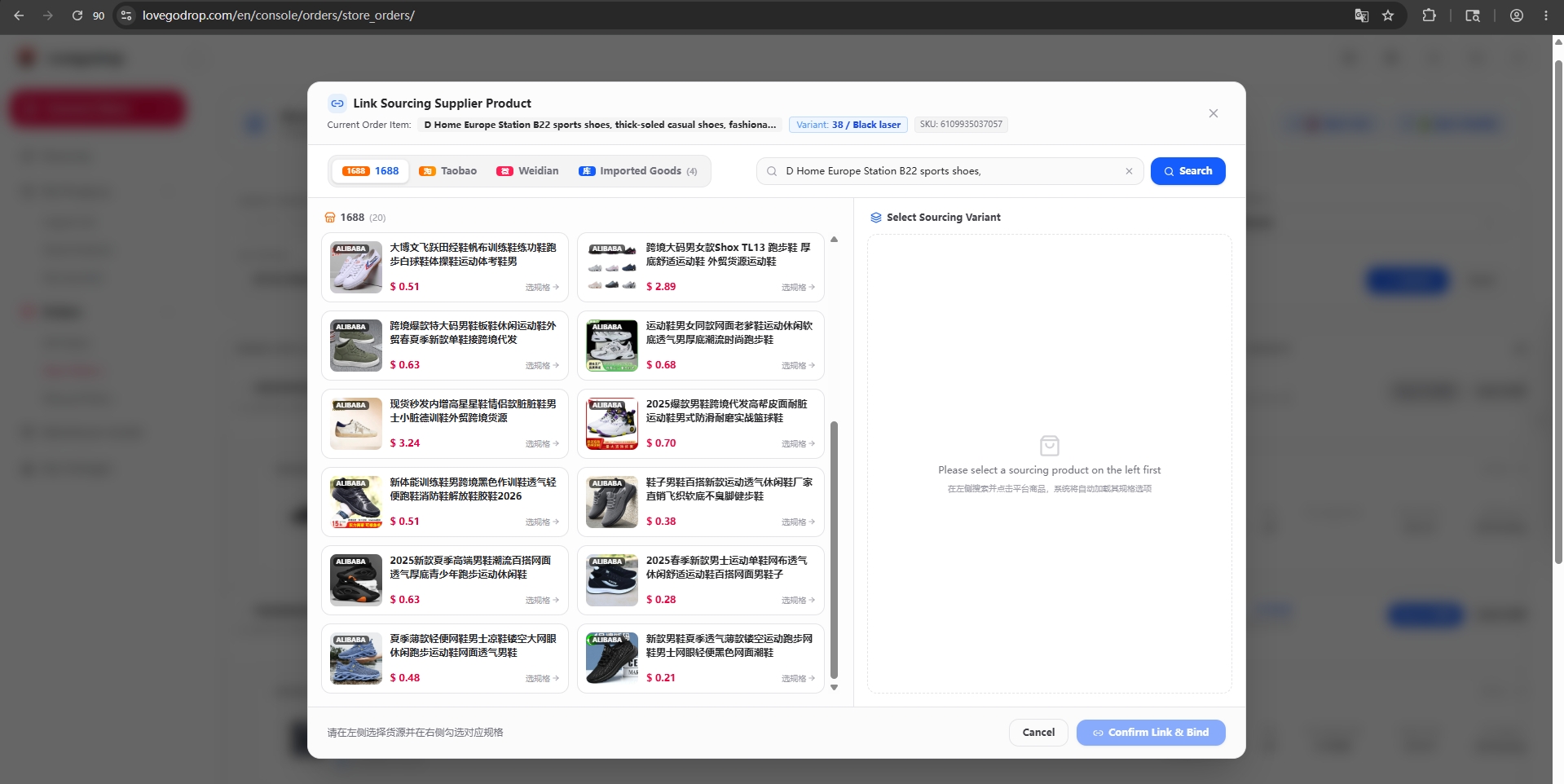This screenshot has height=784, width=1564.
Task: Open black mesh shoe thumbnail priced $0.21
Action: (x=612, y=658)
